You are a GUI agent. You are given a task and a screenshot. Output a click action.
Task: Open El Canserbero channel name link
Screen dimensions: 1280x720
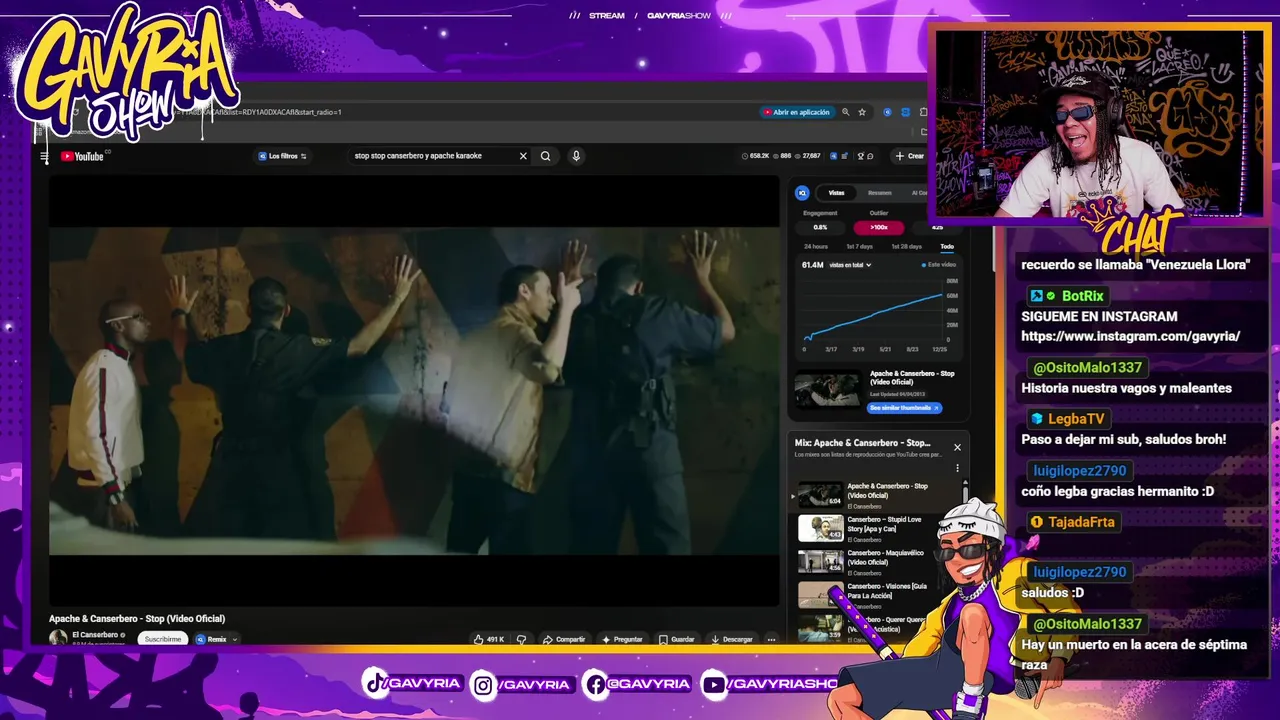click(x=96, y=635)
